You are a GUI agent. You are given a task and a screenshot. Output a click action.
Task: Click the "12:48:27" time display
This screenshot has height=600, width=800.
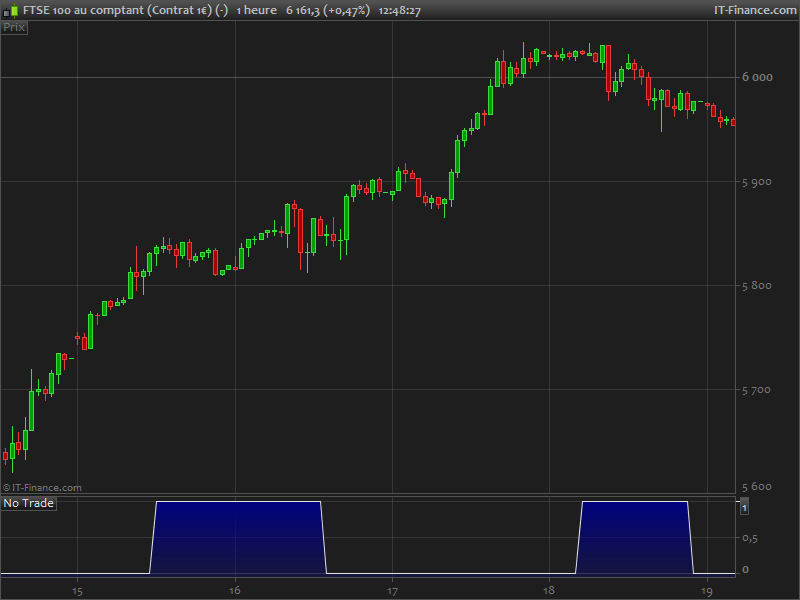click(x=399, y=11)
